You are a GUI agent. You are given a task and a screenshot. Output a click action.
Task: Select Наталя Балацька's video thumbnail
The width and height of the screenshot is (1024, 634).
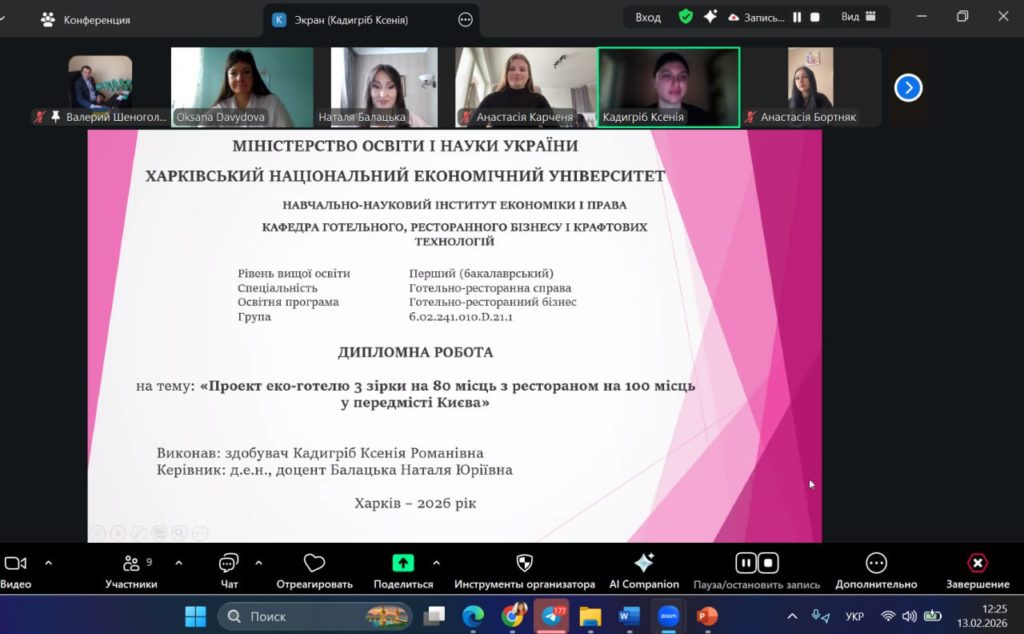[384, 87]
